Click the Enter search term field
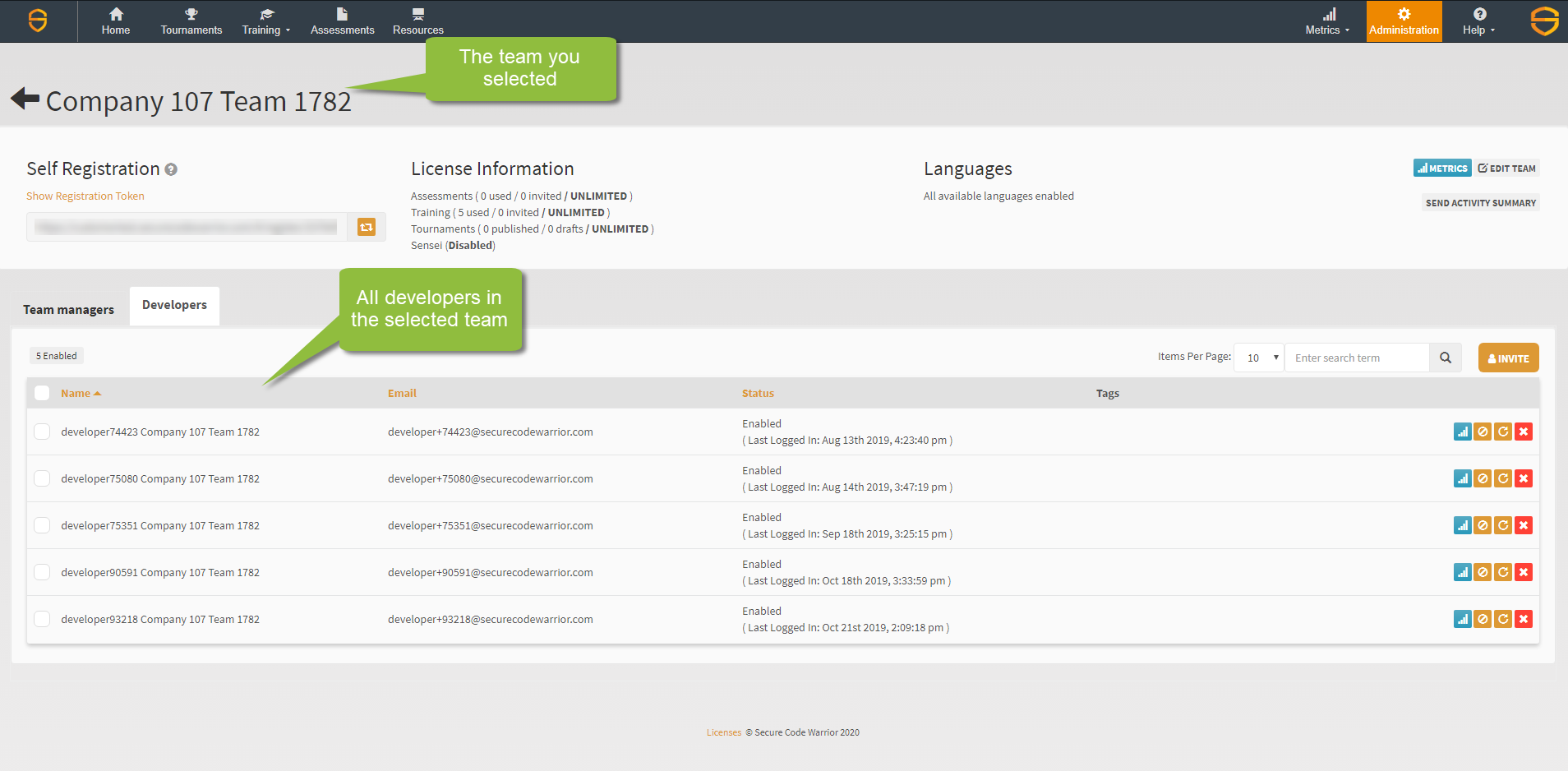This screenshot has height=771, width=1568. [1357, 358]
